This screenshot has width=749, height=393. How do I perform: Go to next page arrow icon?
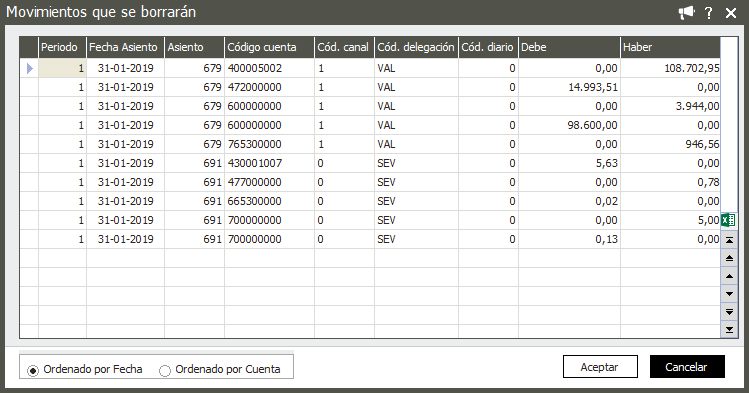coord(729,312)
